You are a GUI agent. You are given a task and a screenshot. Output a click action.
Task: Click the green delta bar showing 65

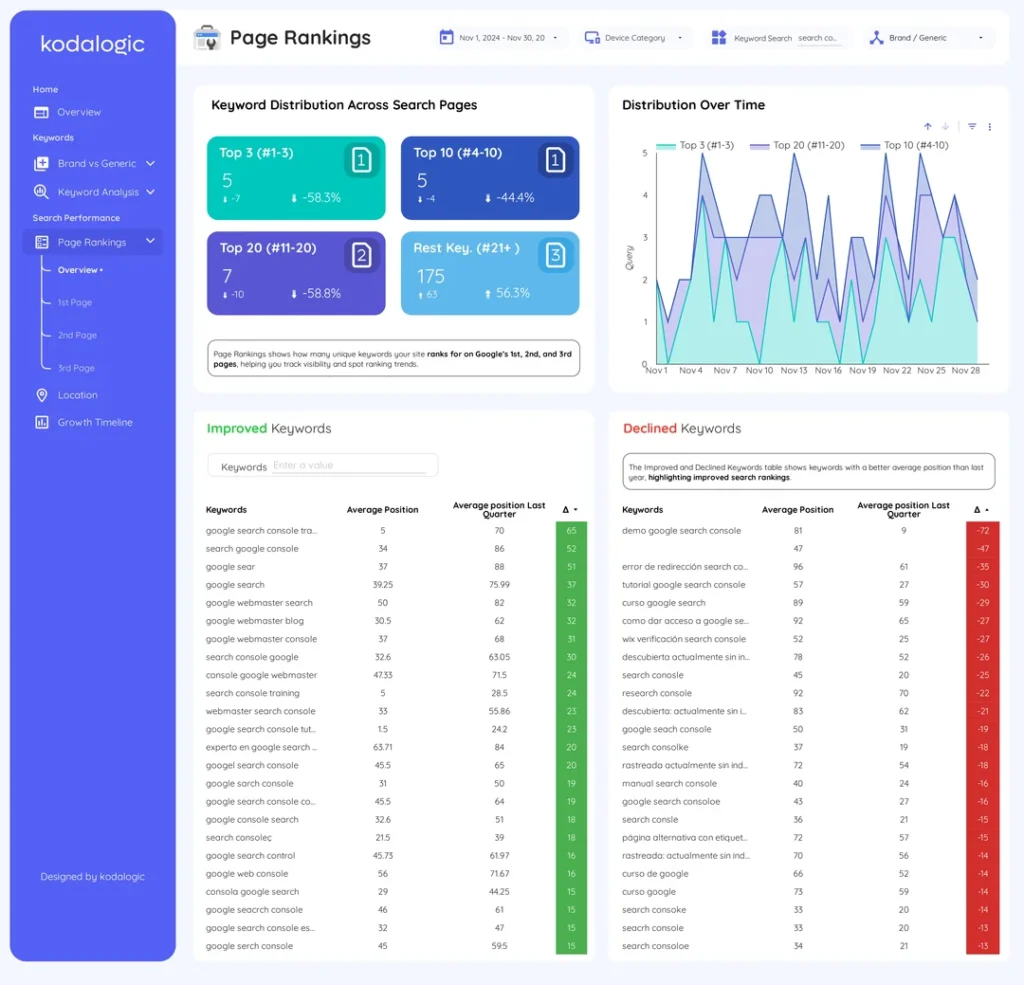[571, 529]
